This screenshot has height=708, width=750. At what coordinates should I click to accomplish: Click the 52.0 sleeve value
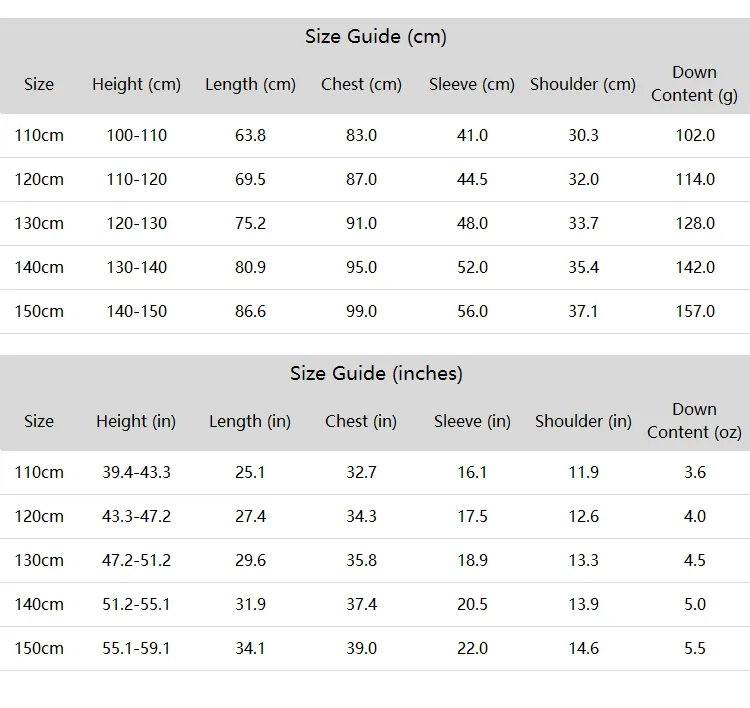point(472,267)
